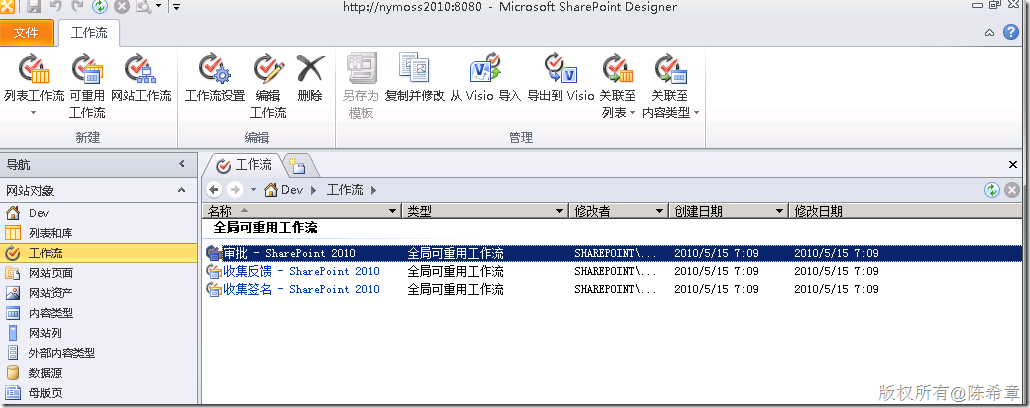1030x408 pixels.
Task: Open 网站页面 in the navigation pane
Action: tap(99, 273)
